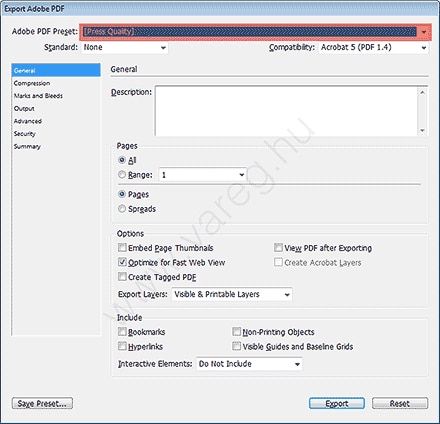Enable the Create Tagged PDF checkbox
Image resolution: width=440 pixels, height=424 pixels.
point(122,277)
